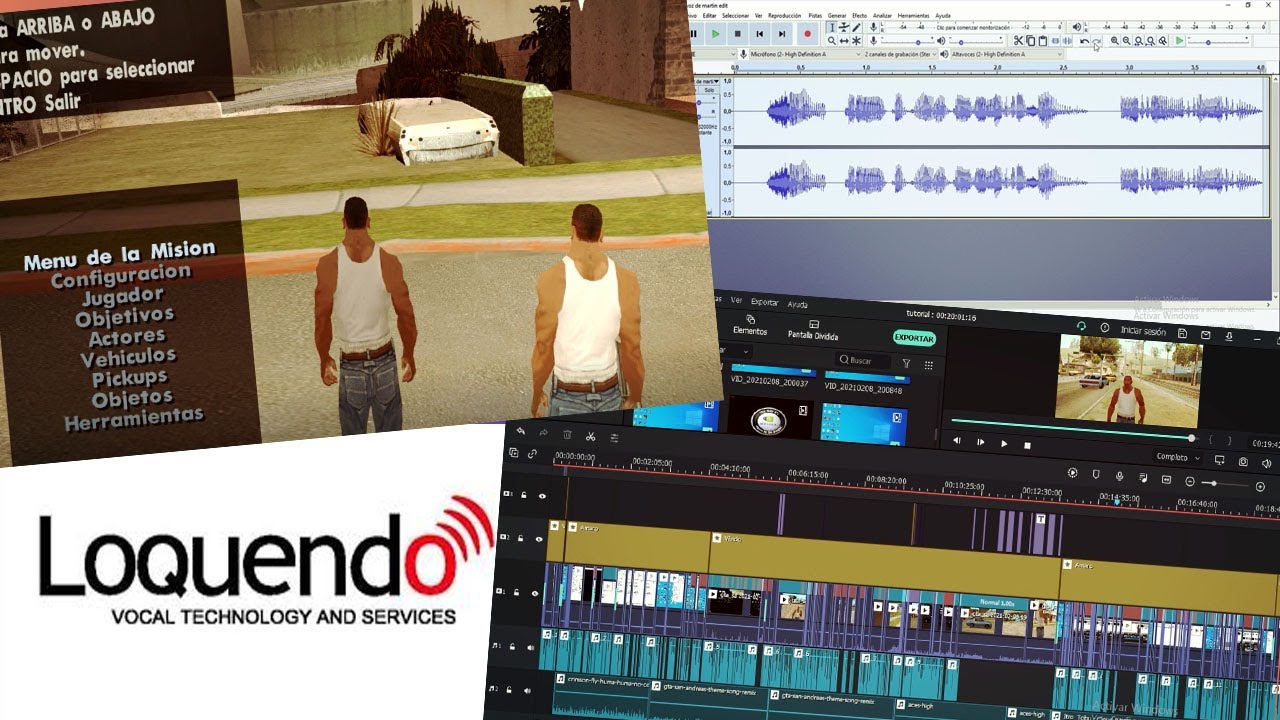Screen dimensions: 1280x720
Task: Toggle visibility eye of video track 2
Action: [539, 539]
